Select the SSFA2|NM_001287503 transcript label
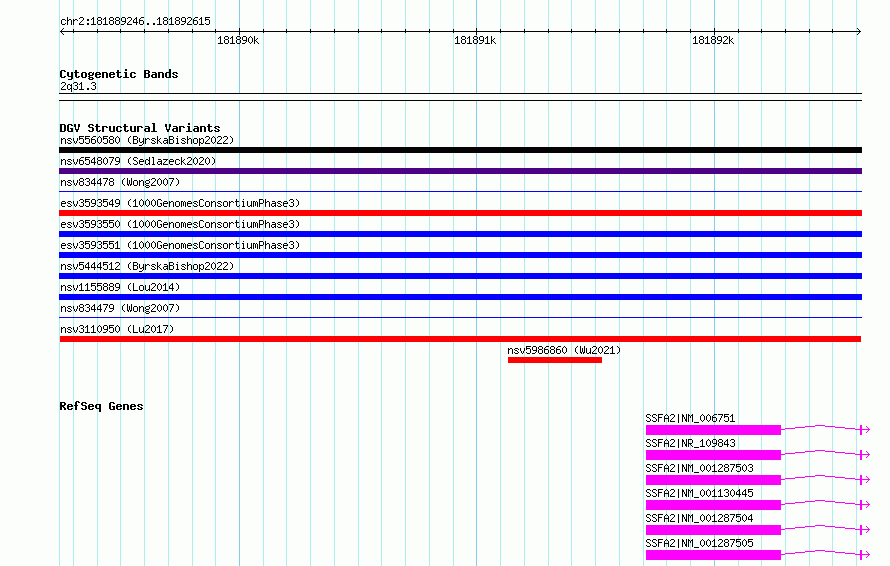Image resolution: width=890 pixels, height=566 pixels. (699, 468)
